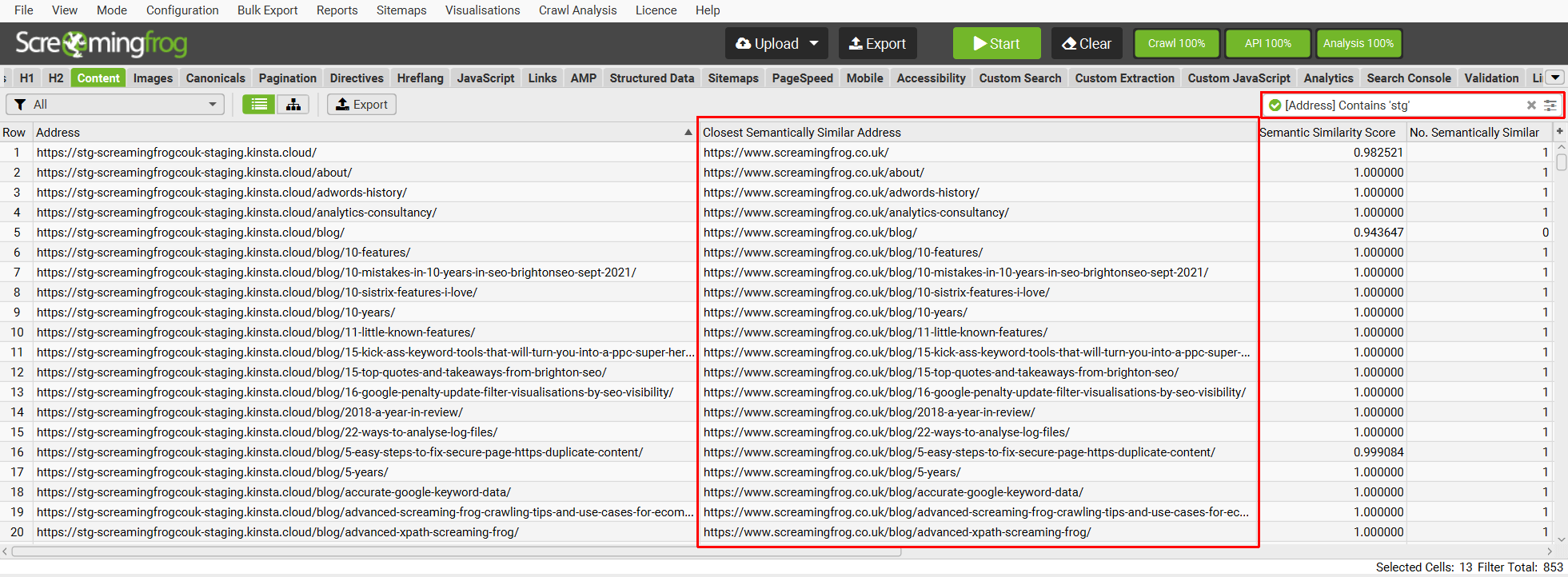Open the Crawl Analysis menu
Screen dimensions: 1568x577
click(x=577, y=10)
